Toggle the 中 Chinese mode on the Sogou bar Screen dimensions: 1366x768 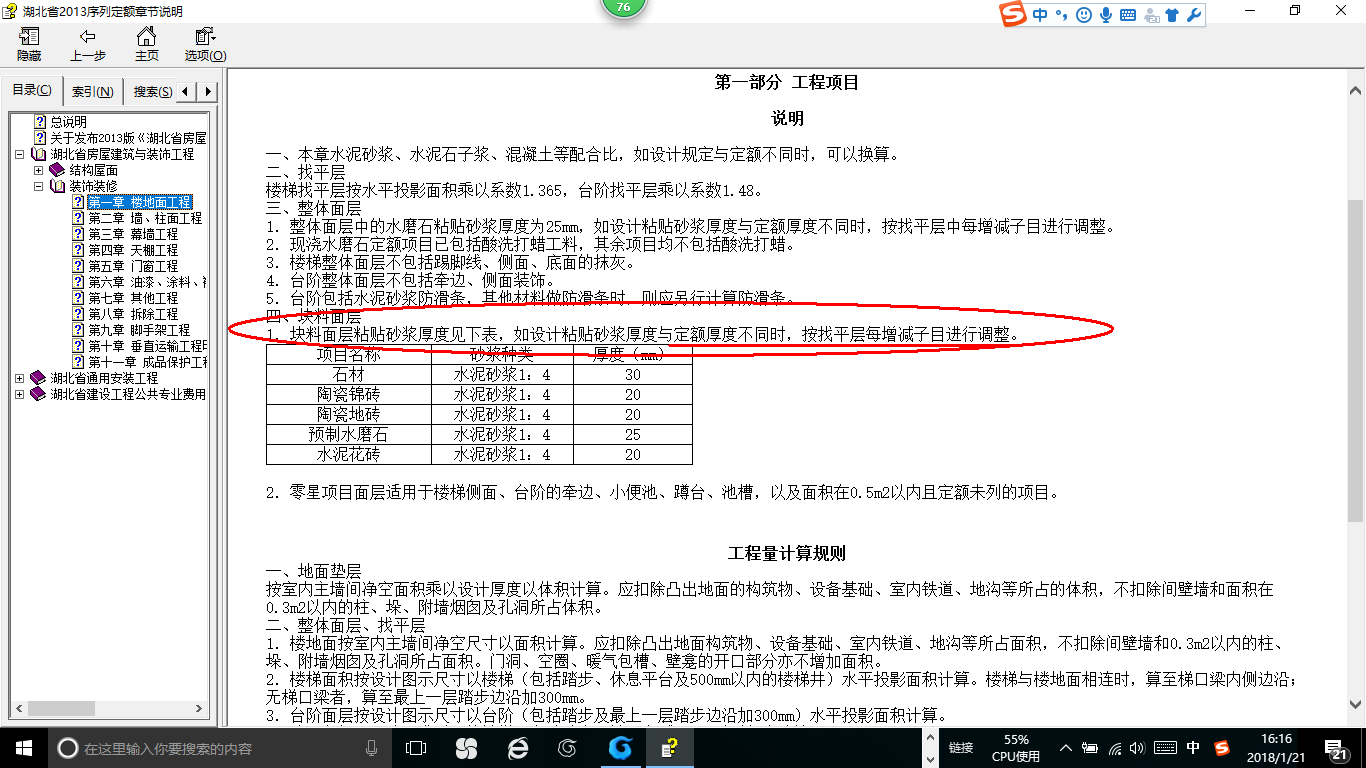click(1040, 15)
